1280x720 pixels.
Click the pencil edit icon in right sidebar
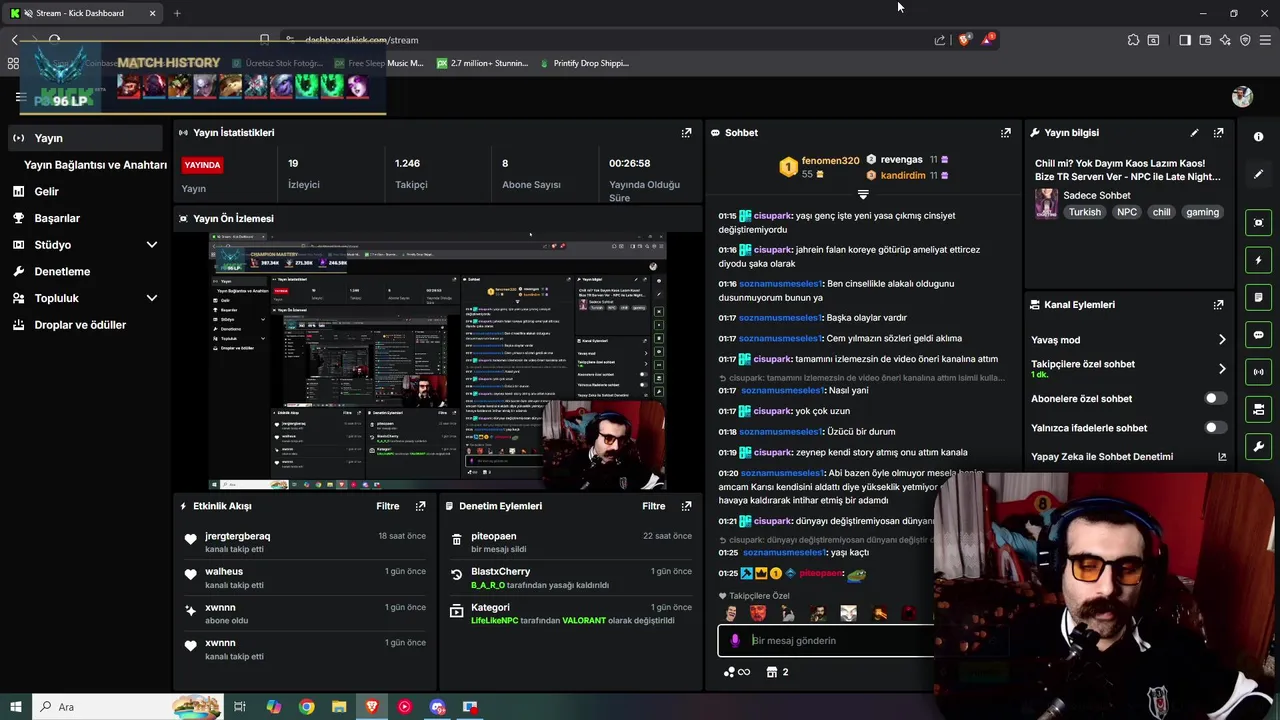pyautogui.click(x=1258, y=174)
